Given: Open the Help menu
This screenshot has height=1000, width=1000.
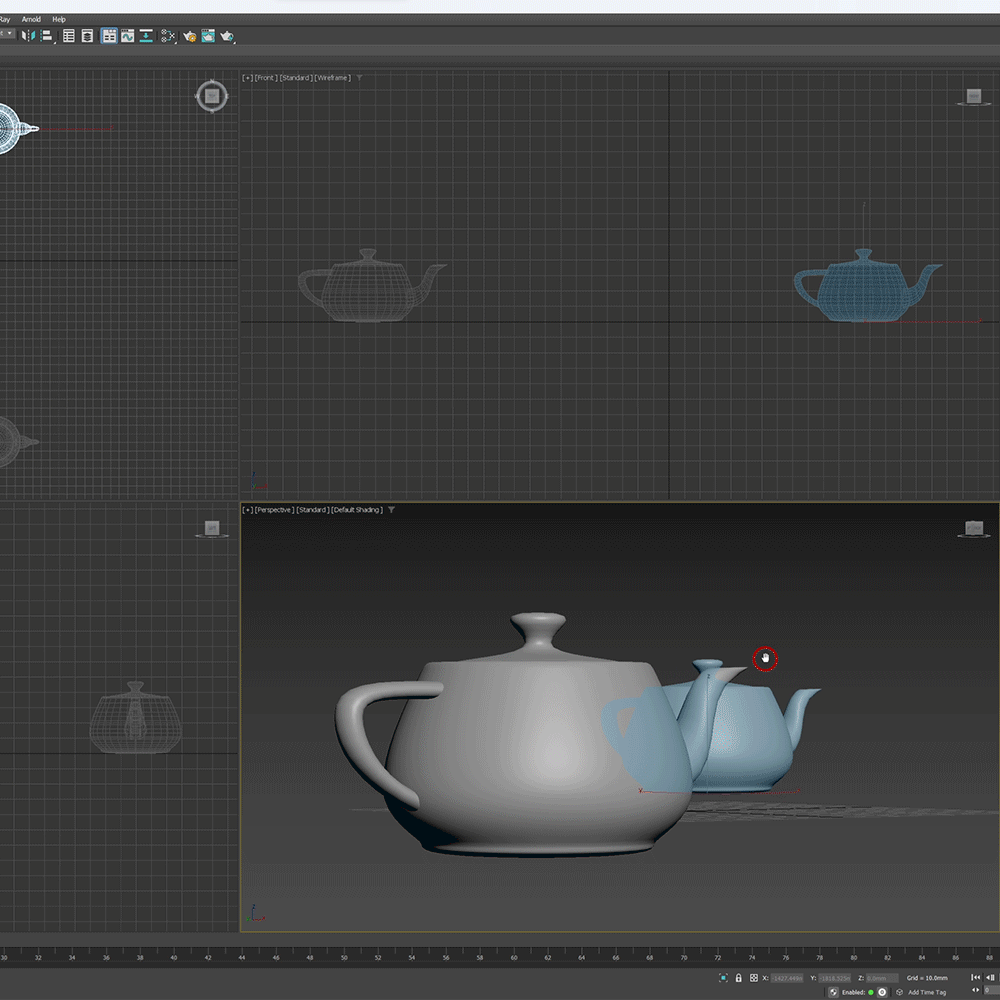Looking at the screenshot, I should tap(59, 19).
